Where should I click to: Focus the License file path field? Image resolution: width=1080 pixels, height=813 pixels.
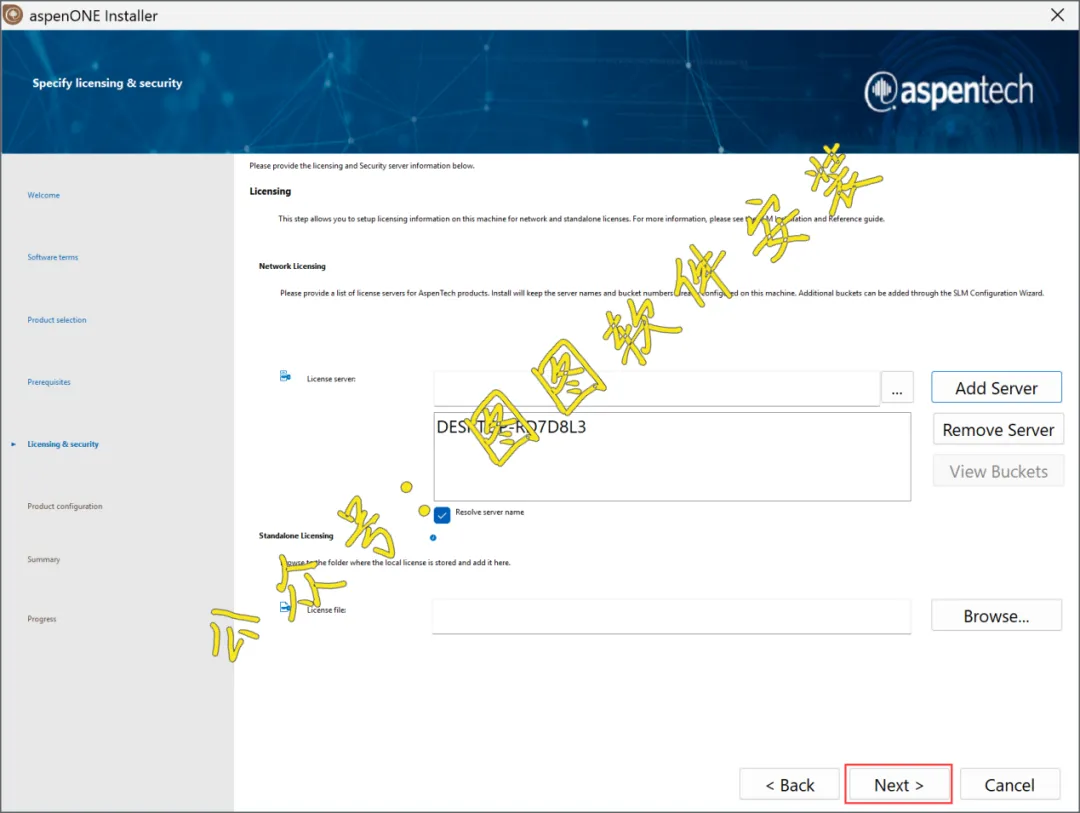[x=672, y=616]
